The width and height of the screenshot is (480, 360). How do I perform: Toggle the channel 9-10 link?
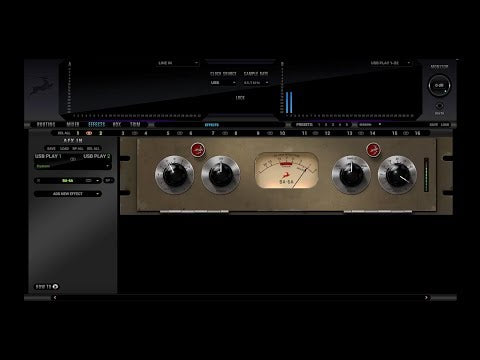coord(270,133)
